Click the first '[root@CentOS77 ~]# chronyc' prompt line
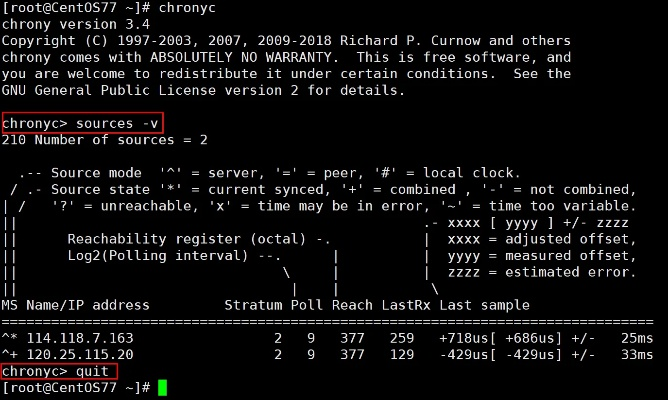 [109, 8]
